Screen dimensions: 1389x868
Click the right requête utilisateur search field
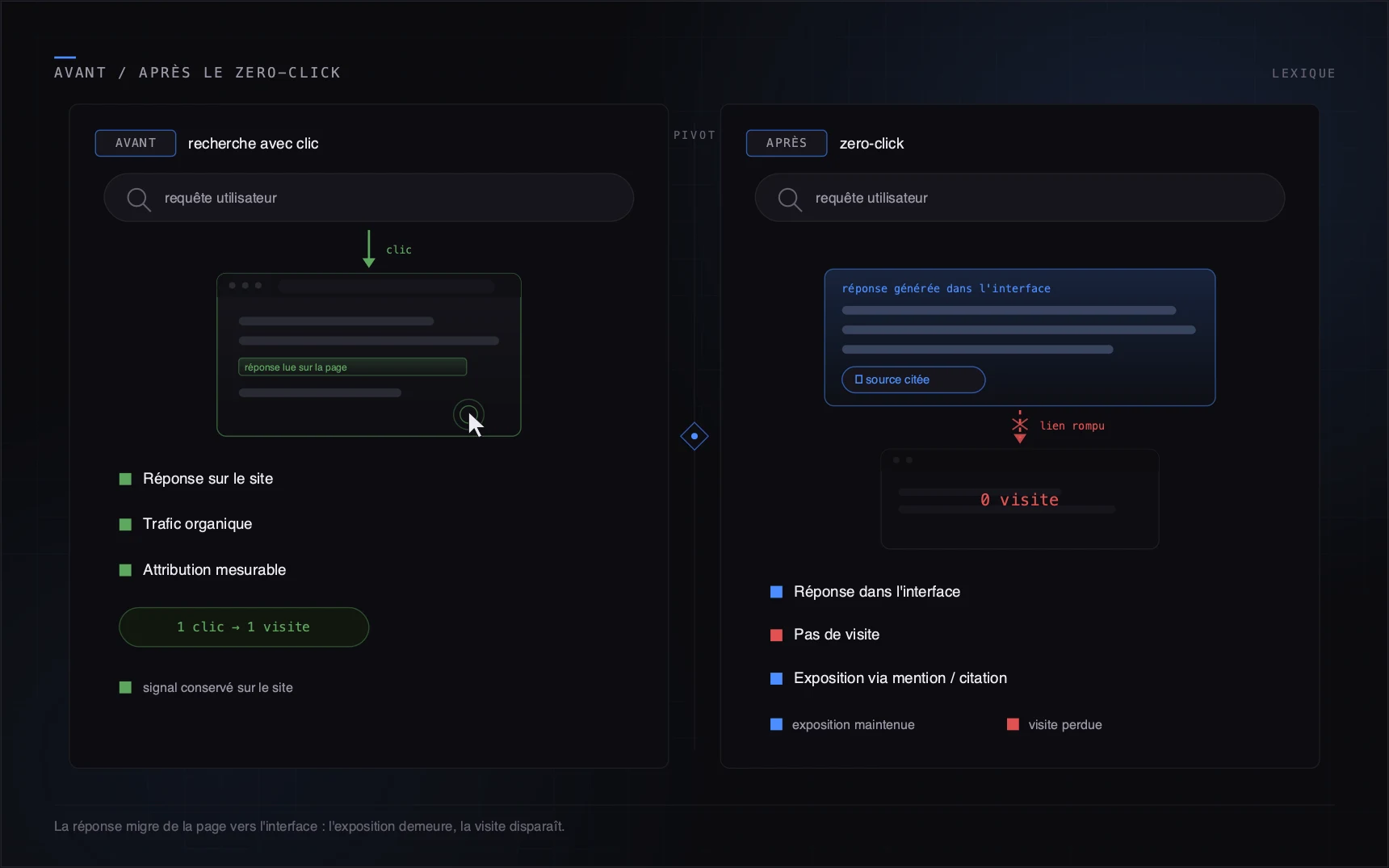tap(1020, 198)
